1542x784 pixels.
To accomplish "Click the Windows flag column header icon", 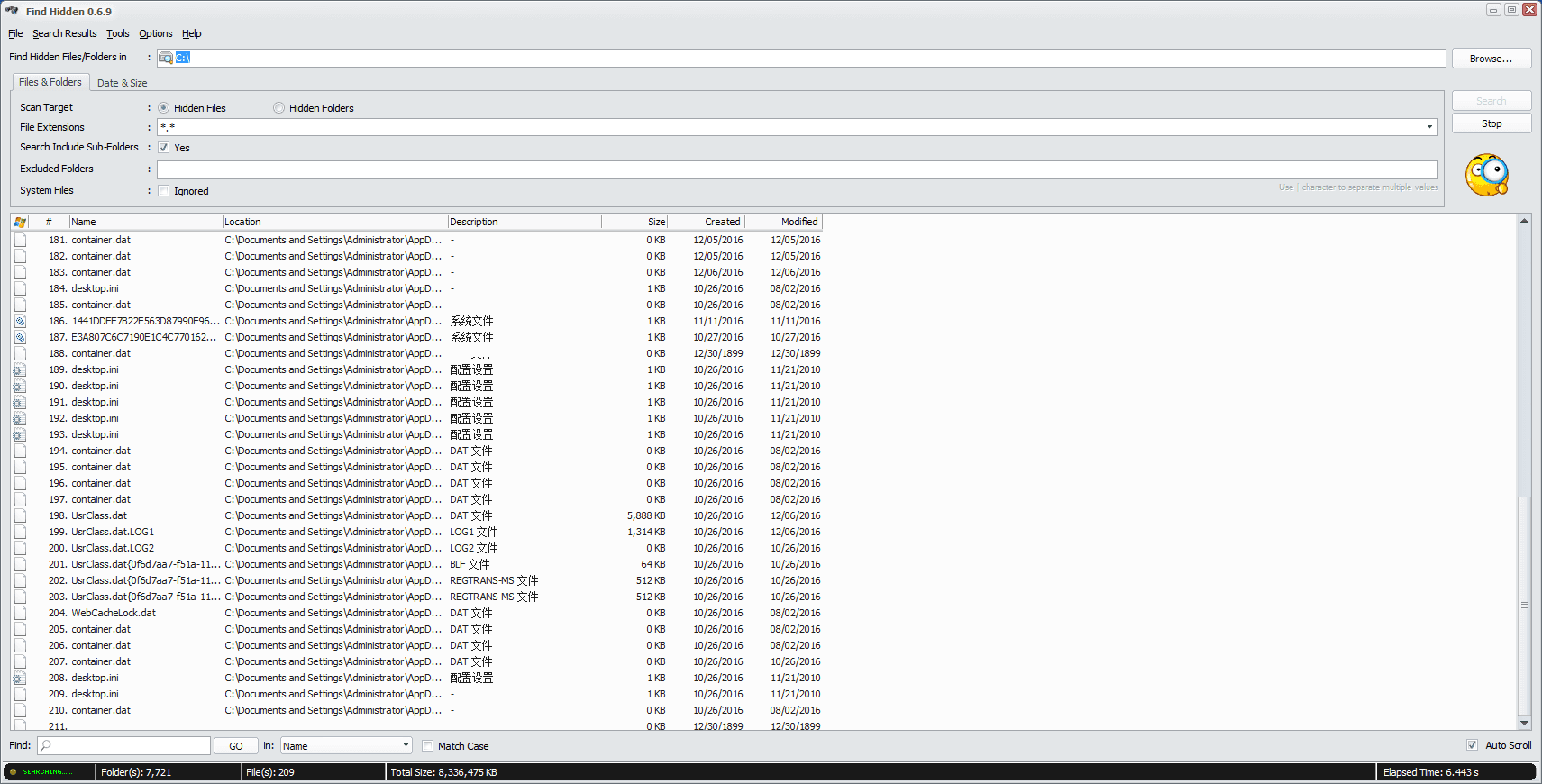I will [20, 222].
